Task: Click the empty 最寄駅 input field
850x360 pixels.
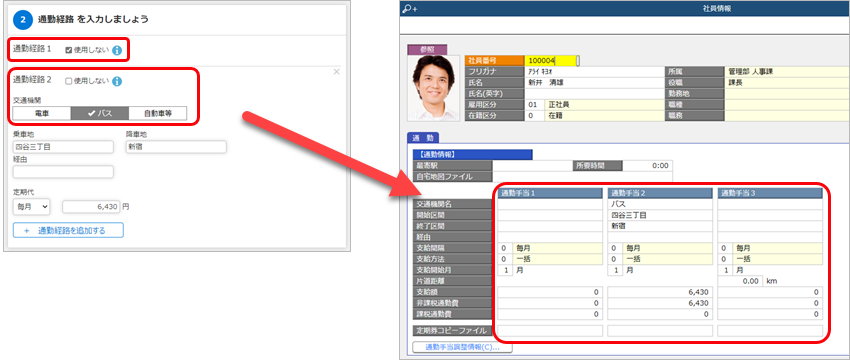Action: (532, 165)
